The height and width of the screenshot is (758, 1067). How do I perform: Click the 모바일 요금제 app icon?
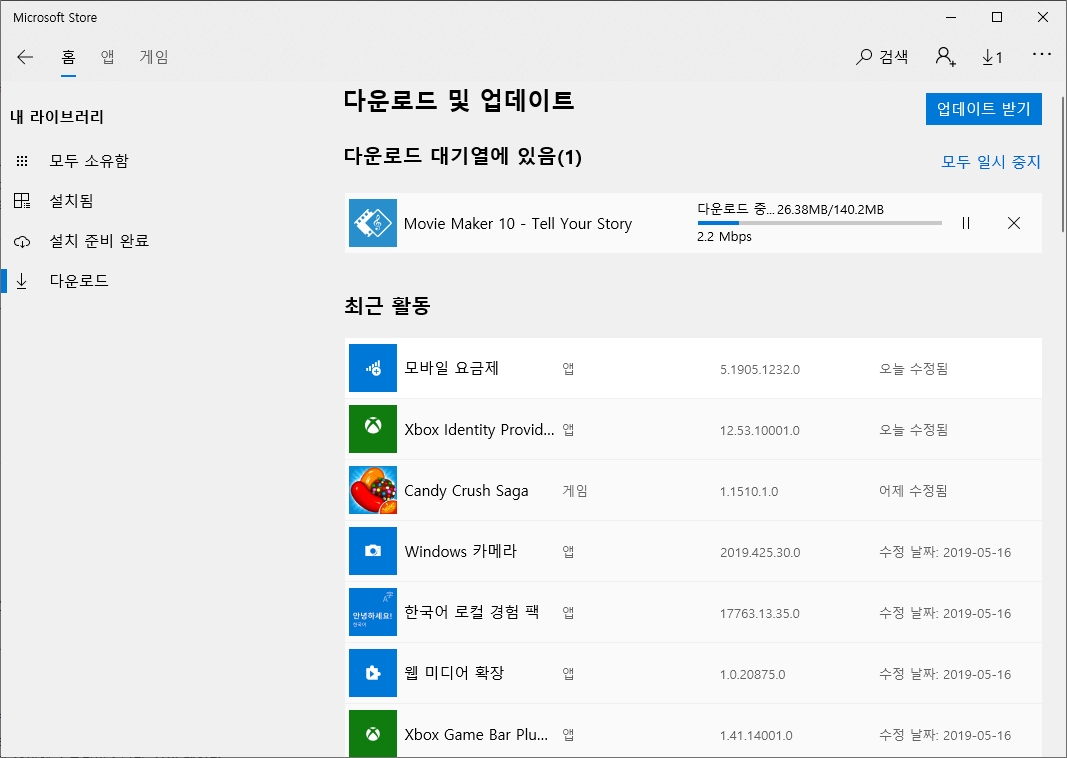[x=373, y=368]
